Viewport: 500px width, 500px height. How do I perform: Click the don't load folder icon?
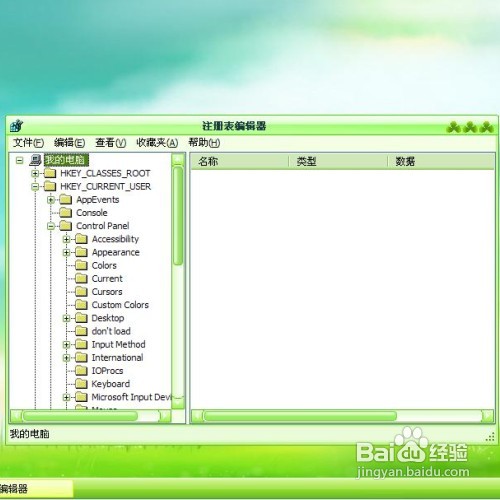[81, 331]
